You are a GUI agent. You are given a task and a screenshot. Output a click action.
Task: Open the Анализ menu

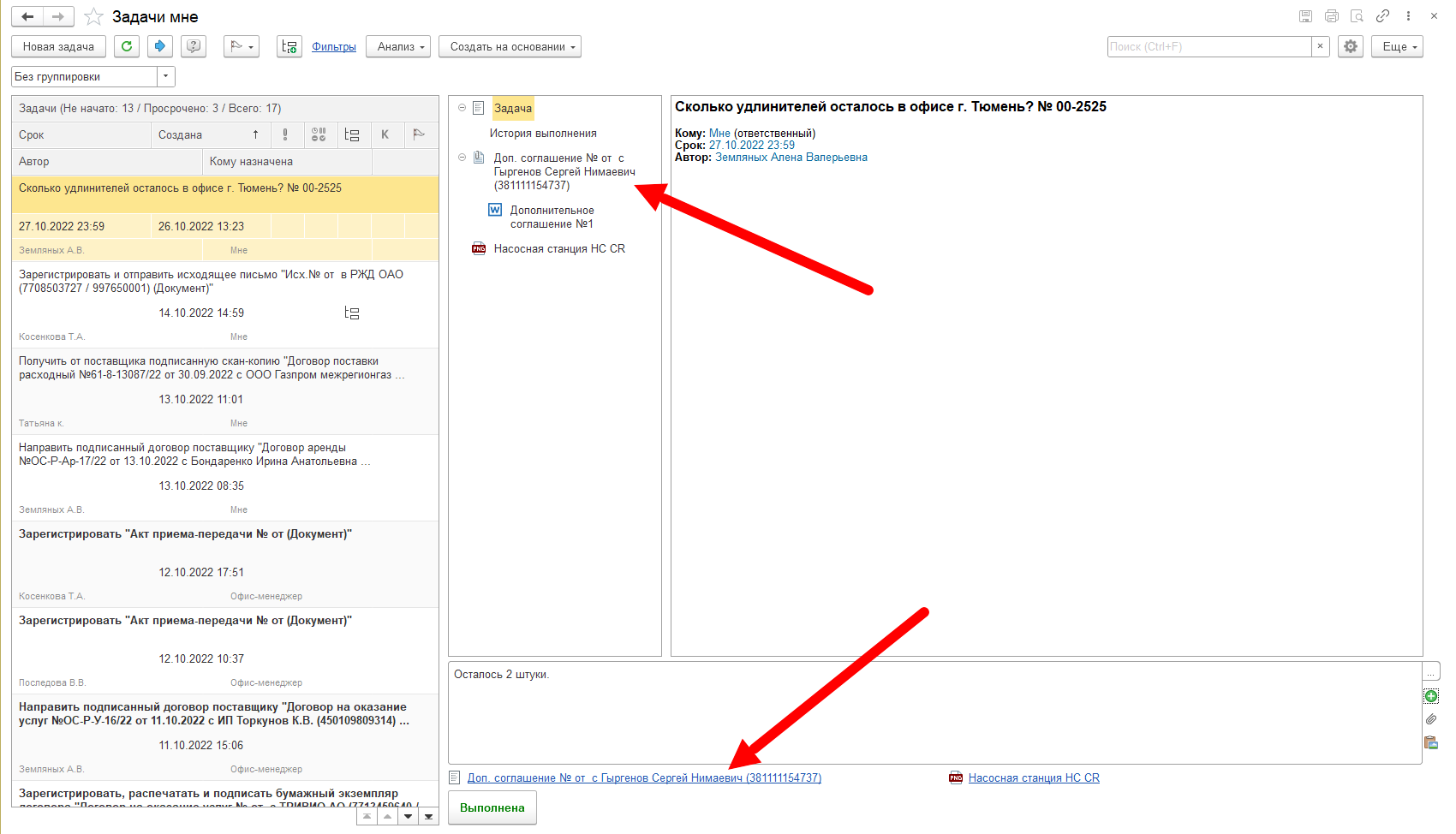coord(398,46)
